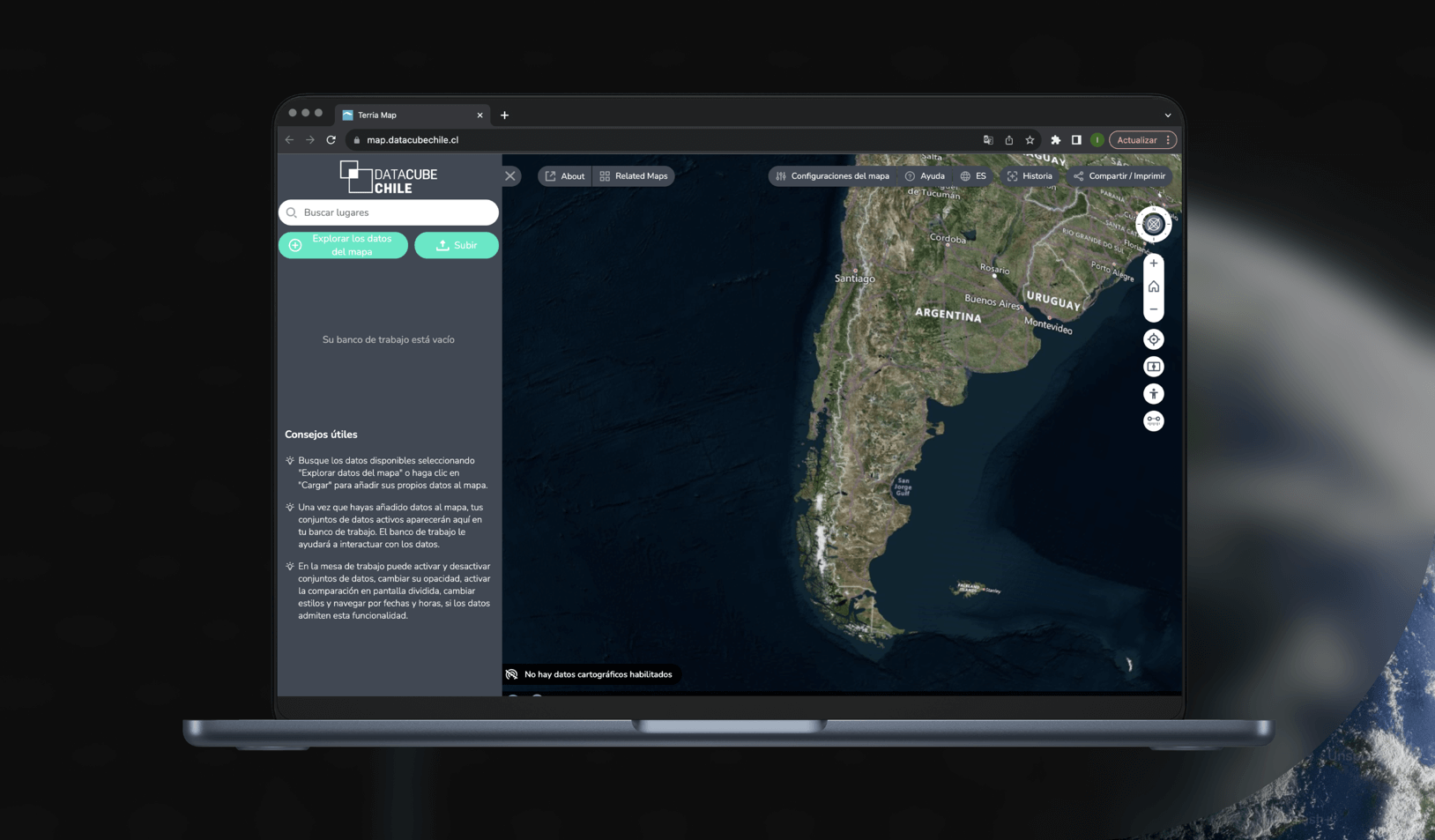Click the Buscar lugares search field
The width and height of the screenshot is (1435, 840).
(388, 212)
